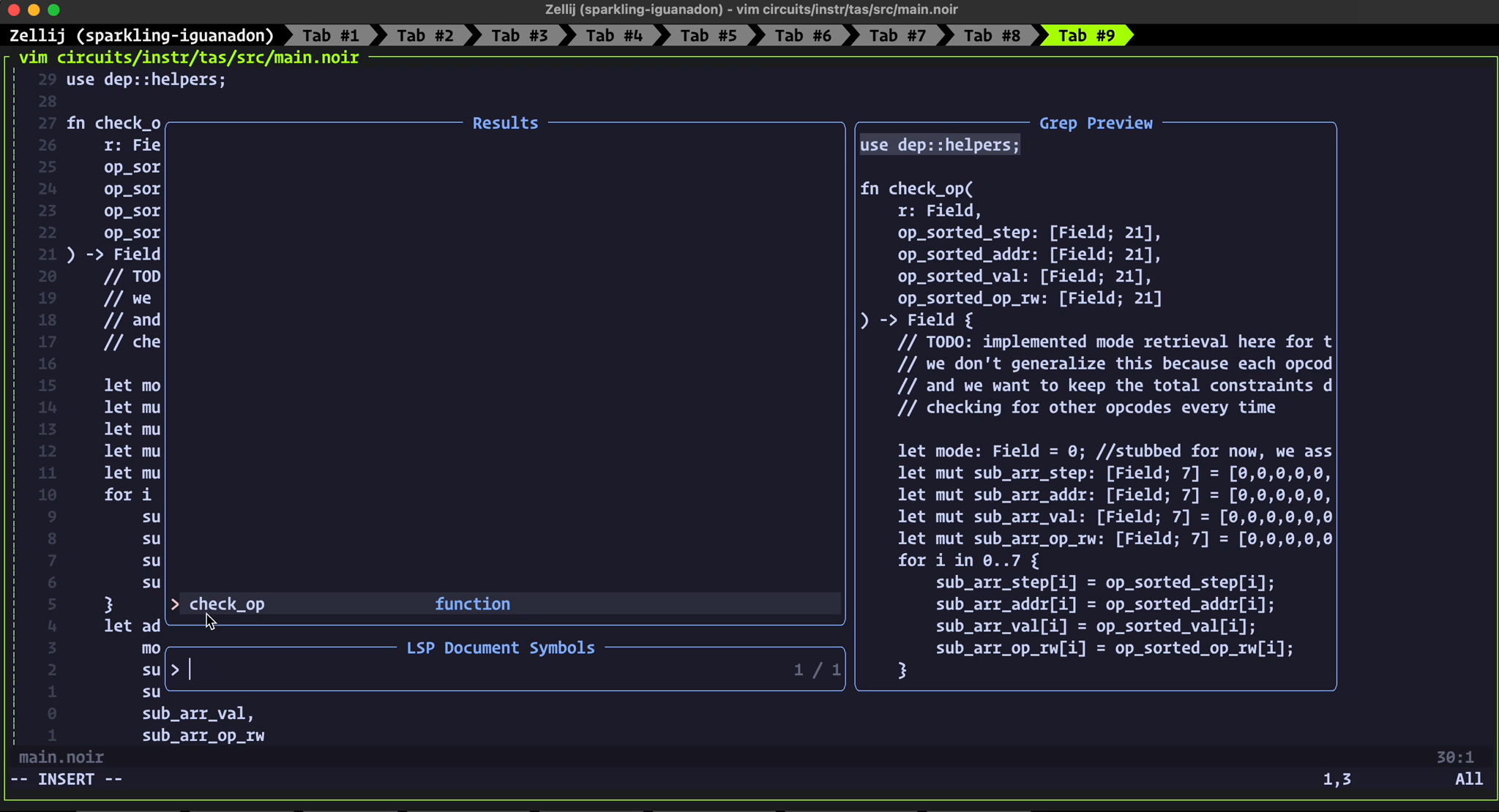Click the 'All' scroll percentage indicator
The width and height of the screenshot is (1499, 812).
click(x=1469, y=780)
